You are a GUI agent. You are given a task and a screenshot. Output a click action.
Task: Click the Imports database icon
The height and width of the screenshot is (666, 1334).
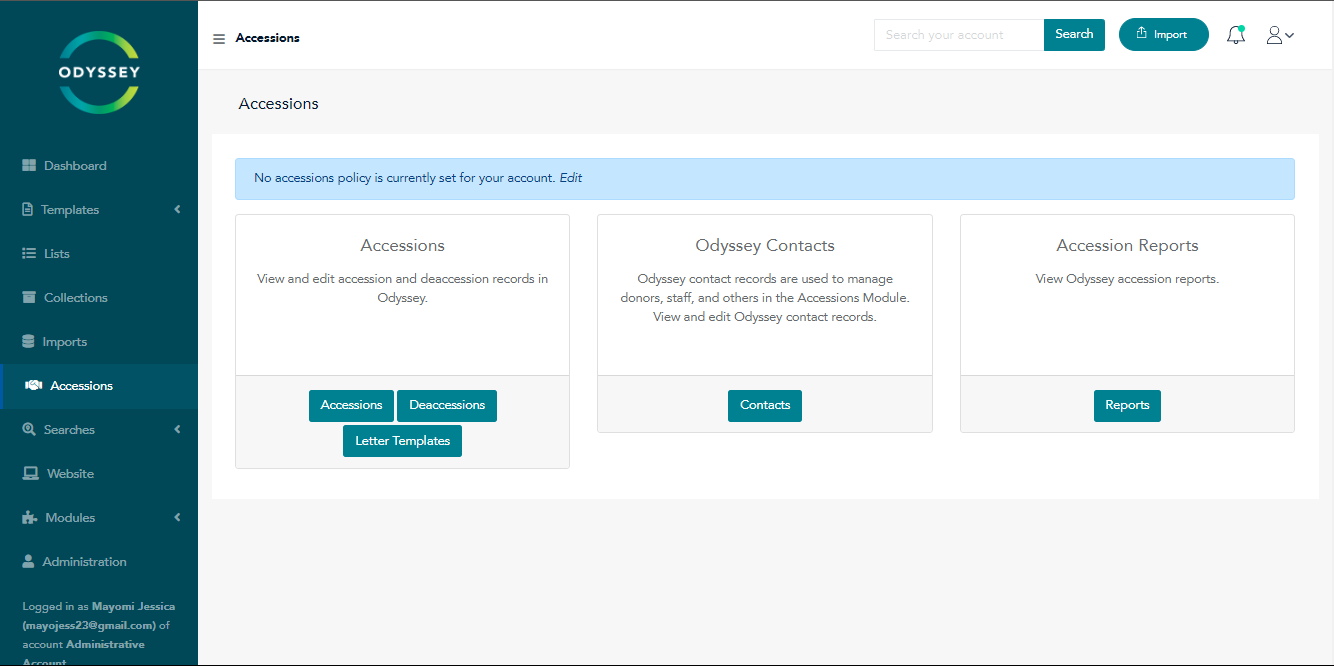[x=28, y=342]
